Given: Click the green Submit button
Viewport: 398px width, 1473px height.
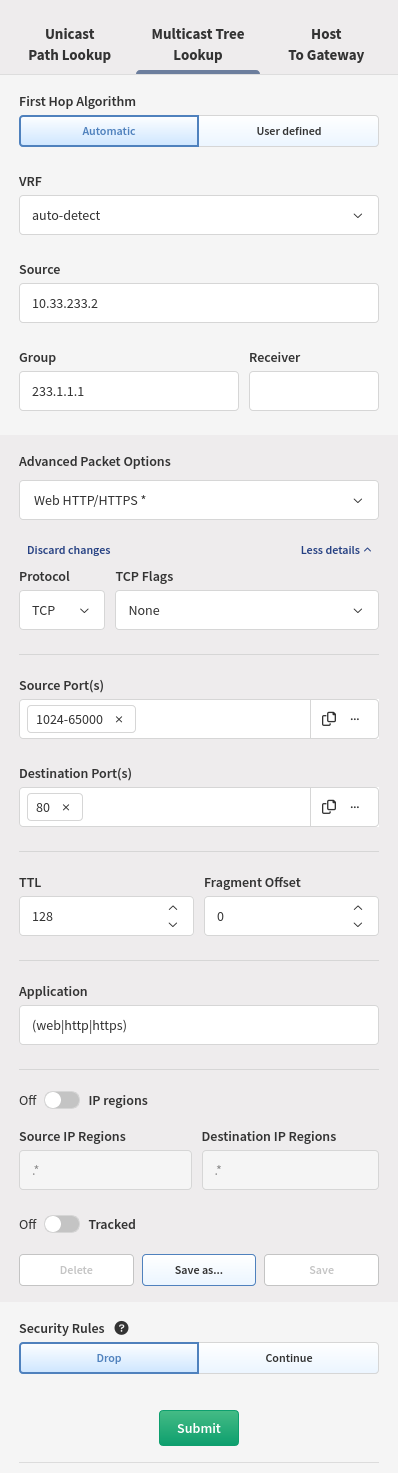Looking at the screenshot, I should point(199,1428).
